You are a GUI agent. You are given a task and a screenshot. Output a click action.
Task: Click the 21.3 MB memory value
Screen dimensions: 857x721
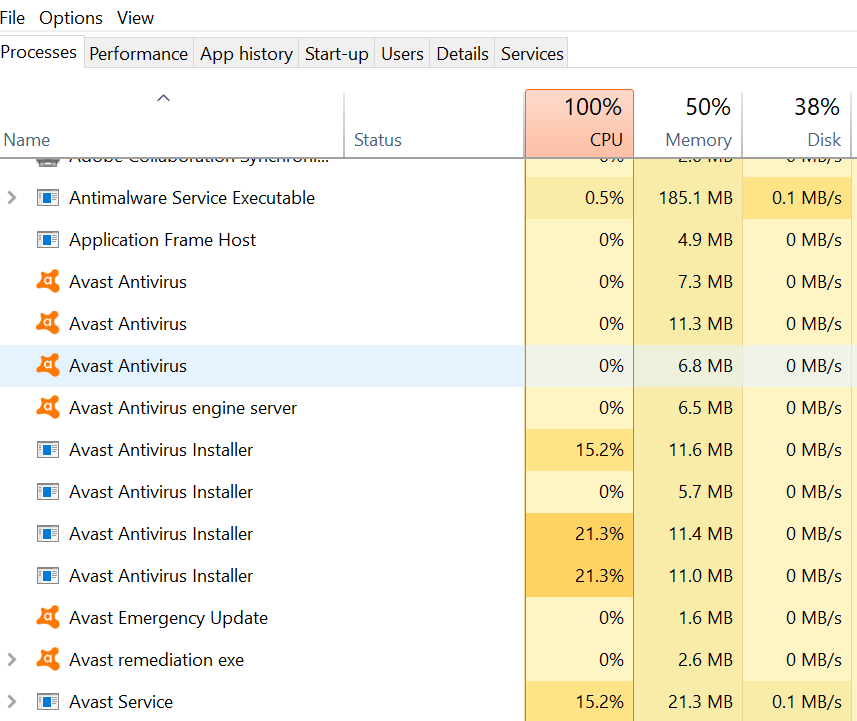click(x=700, y=702)
